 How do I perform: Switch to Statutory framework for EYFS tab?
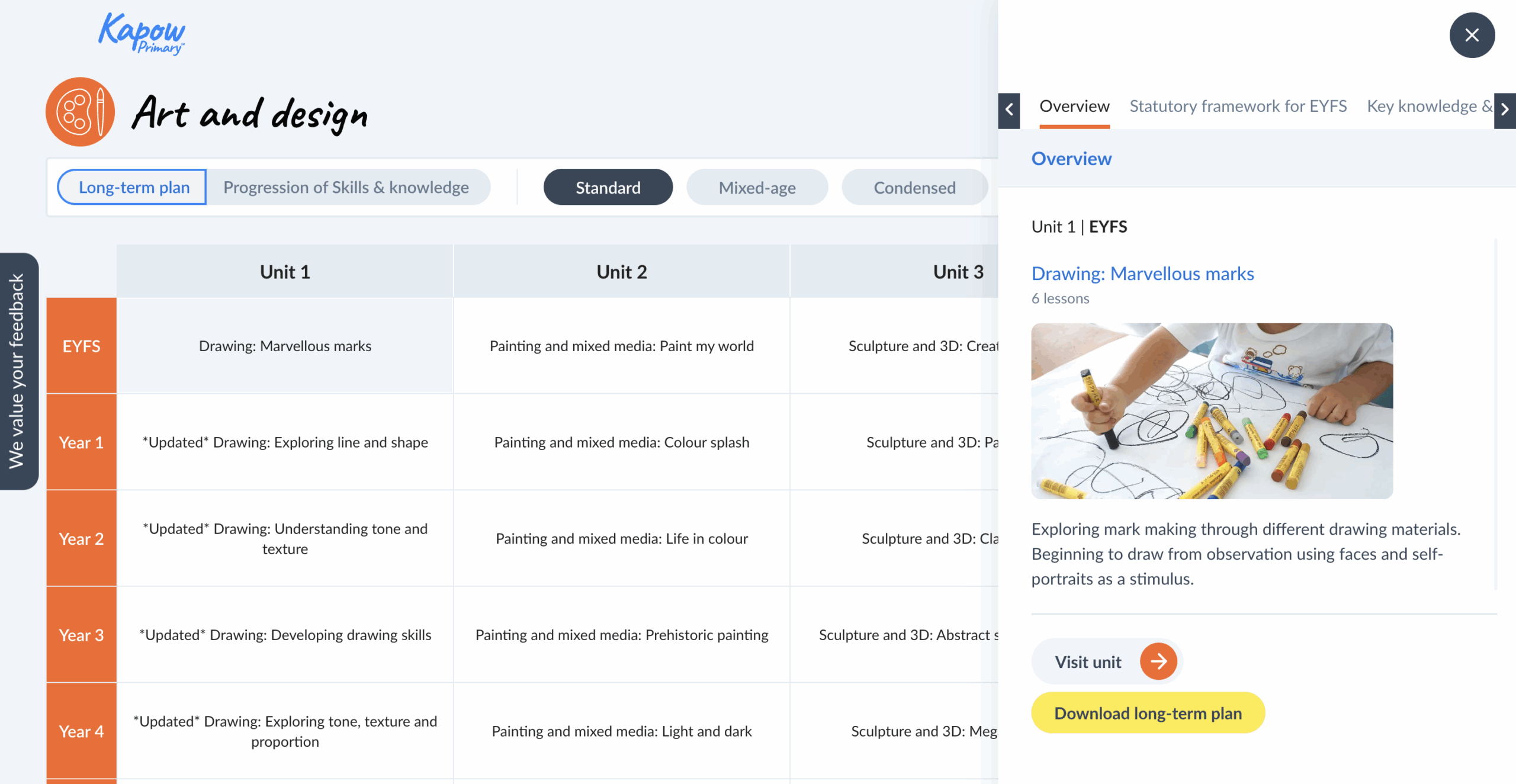tap(1238, 106)
